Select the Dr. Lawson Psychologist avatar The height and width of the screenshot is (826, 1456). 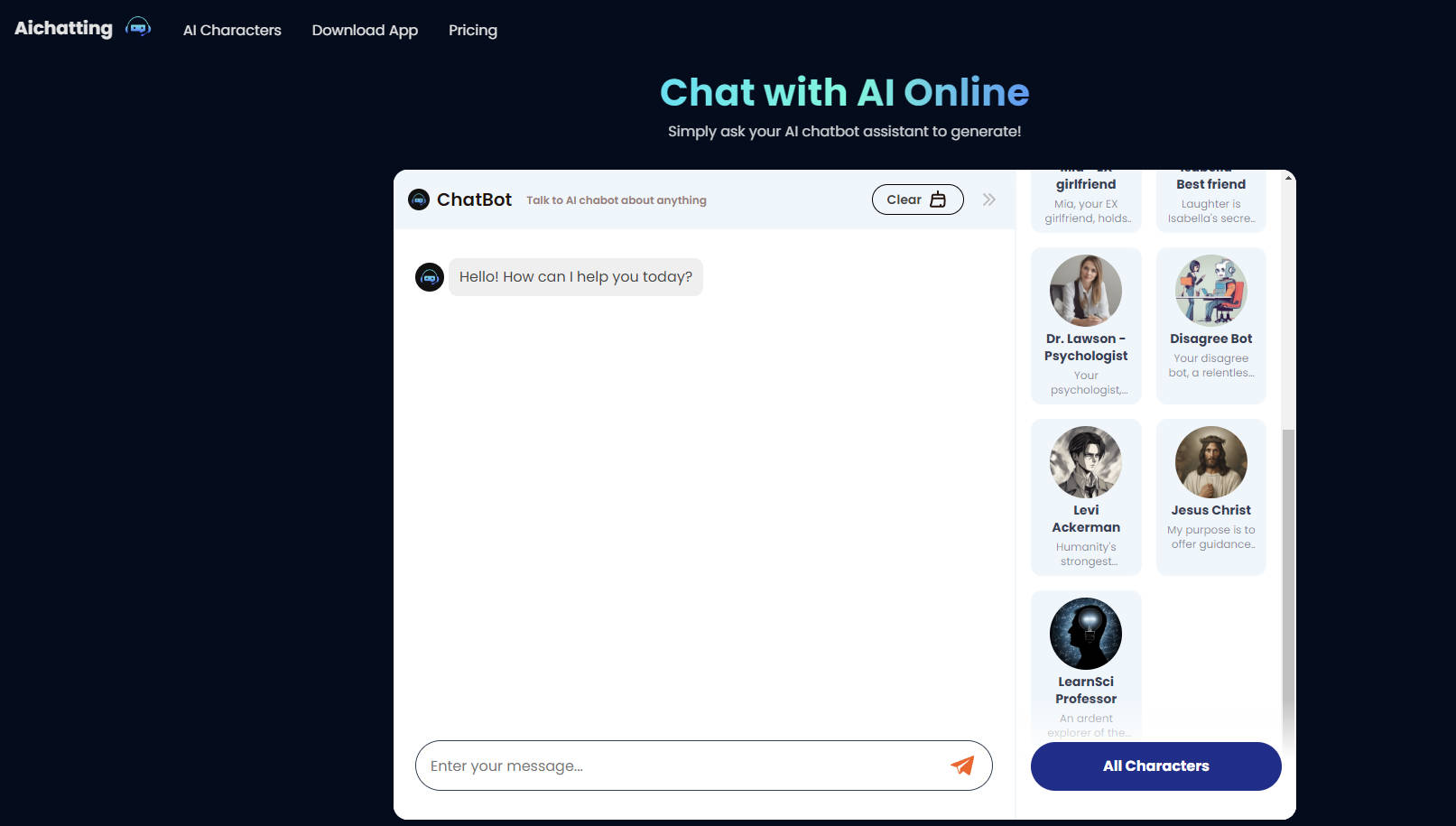[x=1086, y=291]
